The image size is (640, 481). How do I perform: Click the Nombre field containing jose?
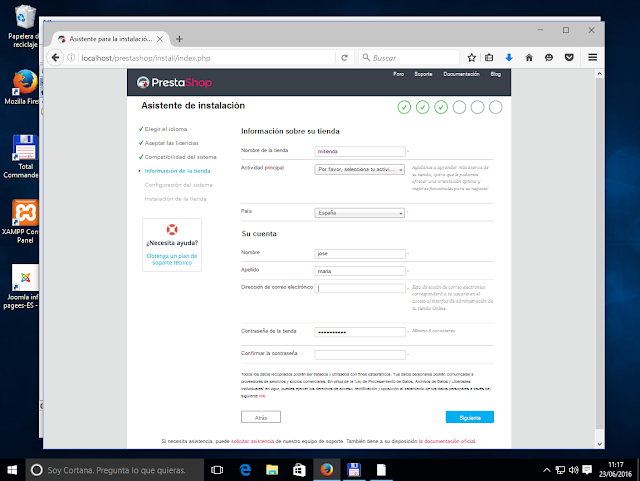tap(360, 254)
